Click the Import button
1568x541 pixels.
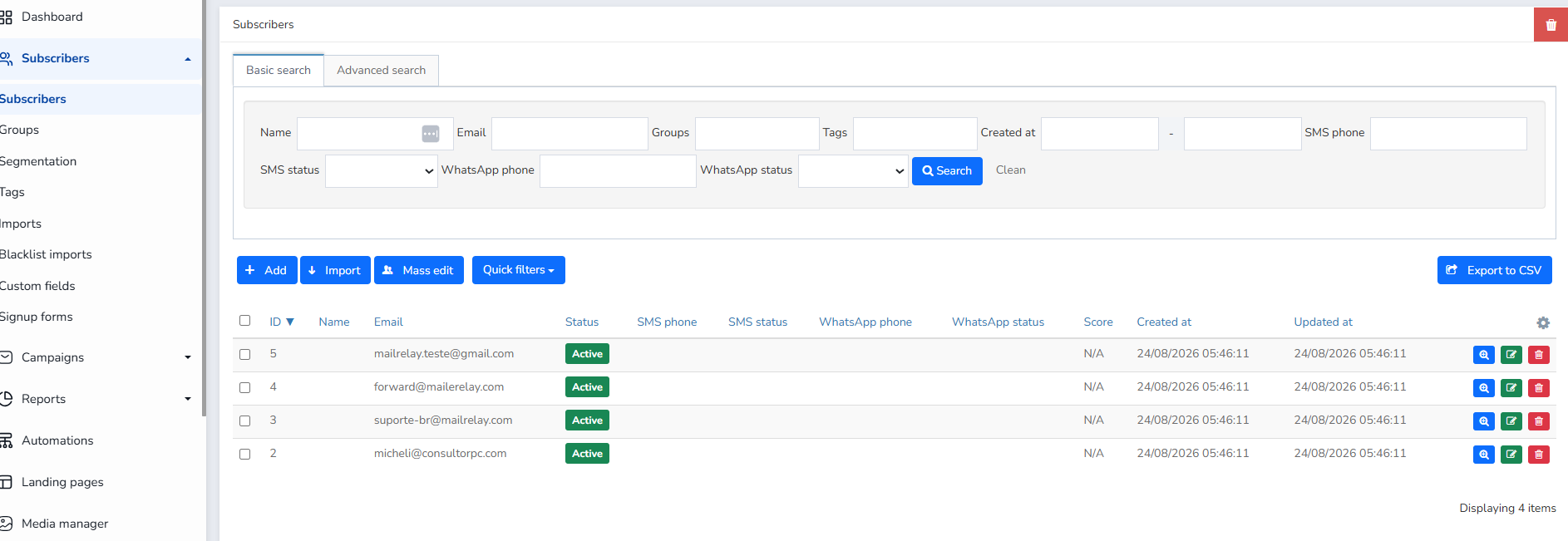click(335, 270)
